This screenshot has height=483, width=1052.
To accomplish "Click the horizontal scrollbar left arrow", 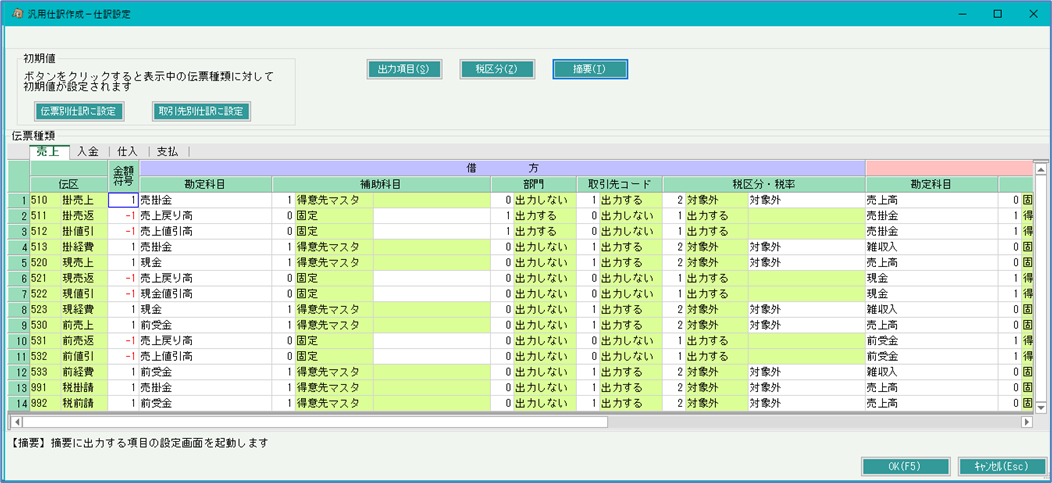I will point(16,422).
